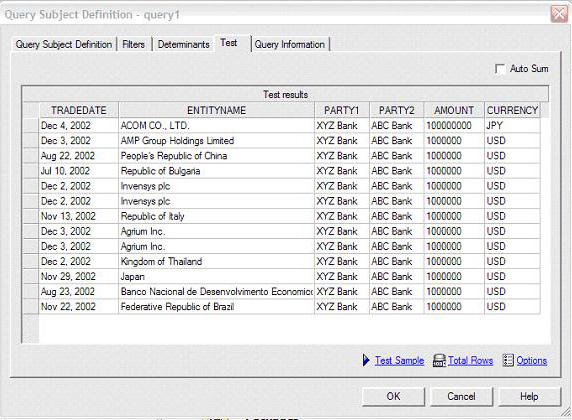Select the Republic of Bulgaria cell
Viewport: 572px width, 420px height.
click(x=216, y=171)
